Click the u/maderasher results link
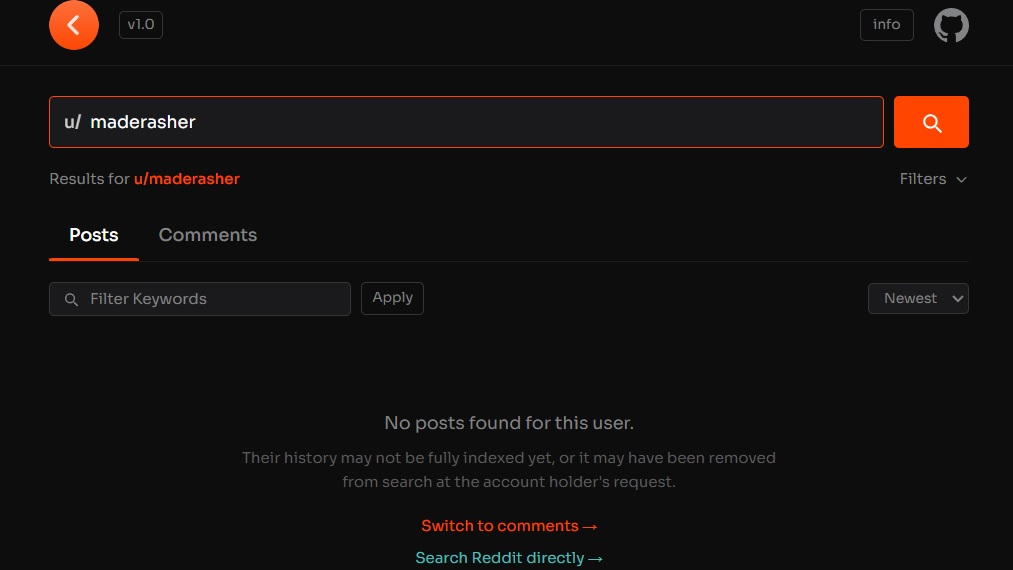Image resolution: width=1013 pixels, height=570 pixels. click(187, 179)
